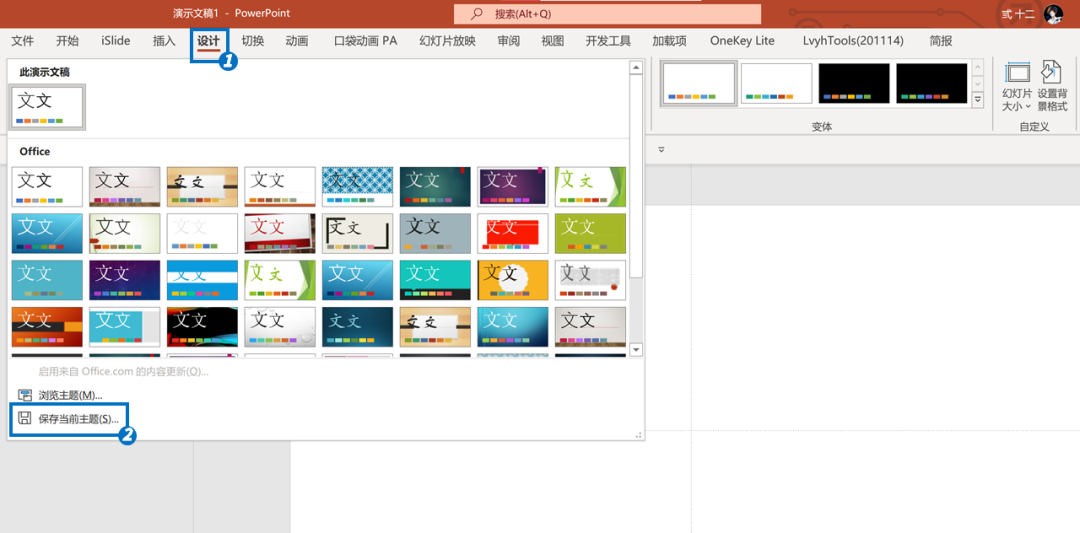The image size is (1080, 533).
Task: Open the 切换 (Transitions) tab
Action: pos(252,41)
